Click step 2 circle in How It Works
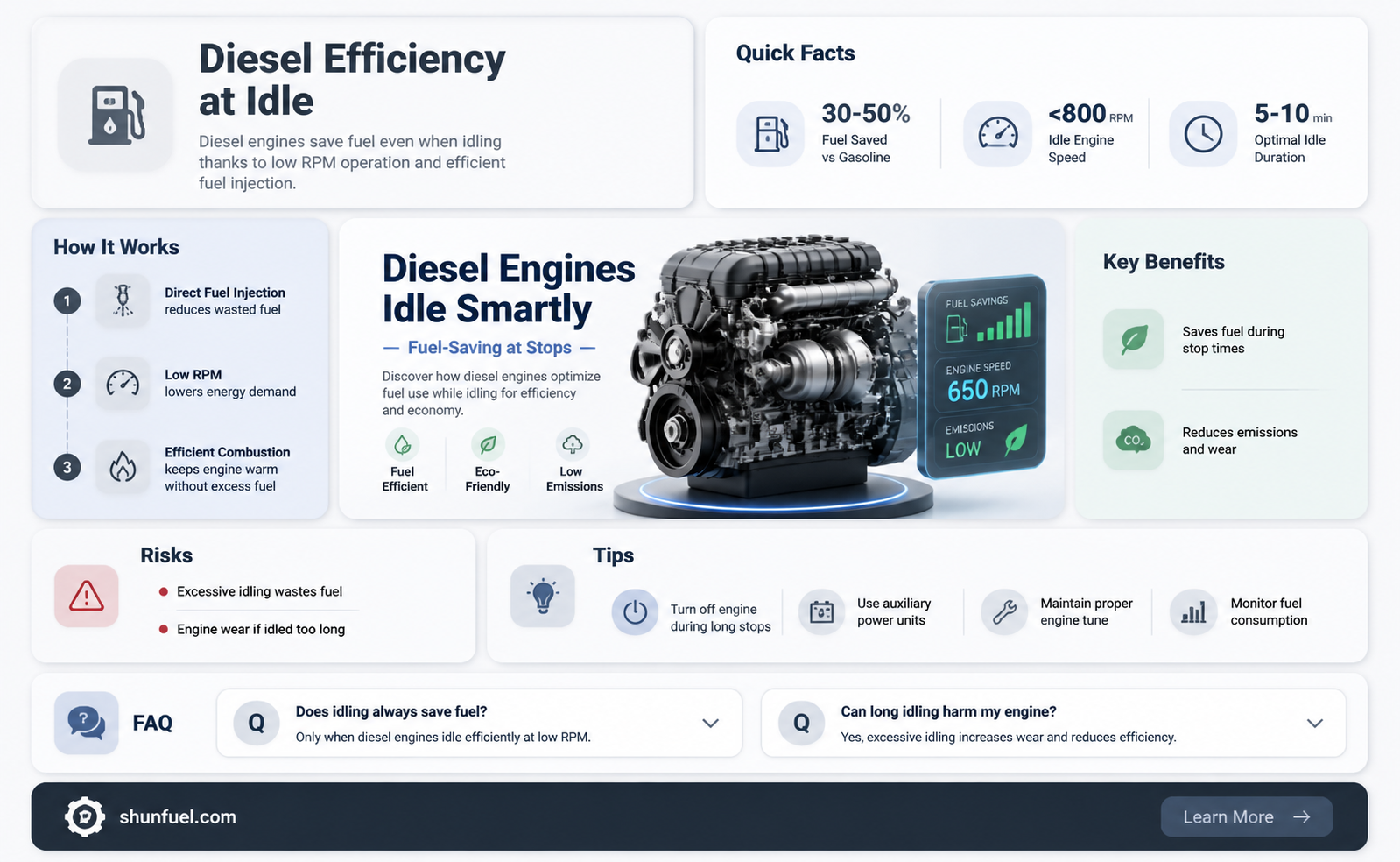The width and height of the screenshot is (1400, 862). 67,383
